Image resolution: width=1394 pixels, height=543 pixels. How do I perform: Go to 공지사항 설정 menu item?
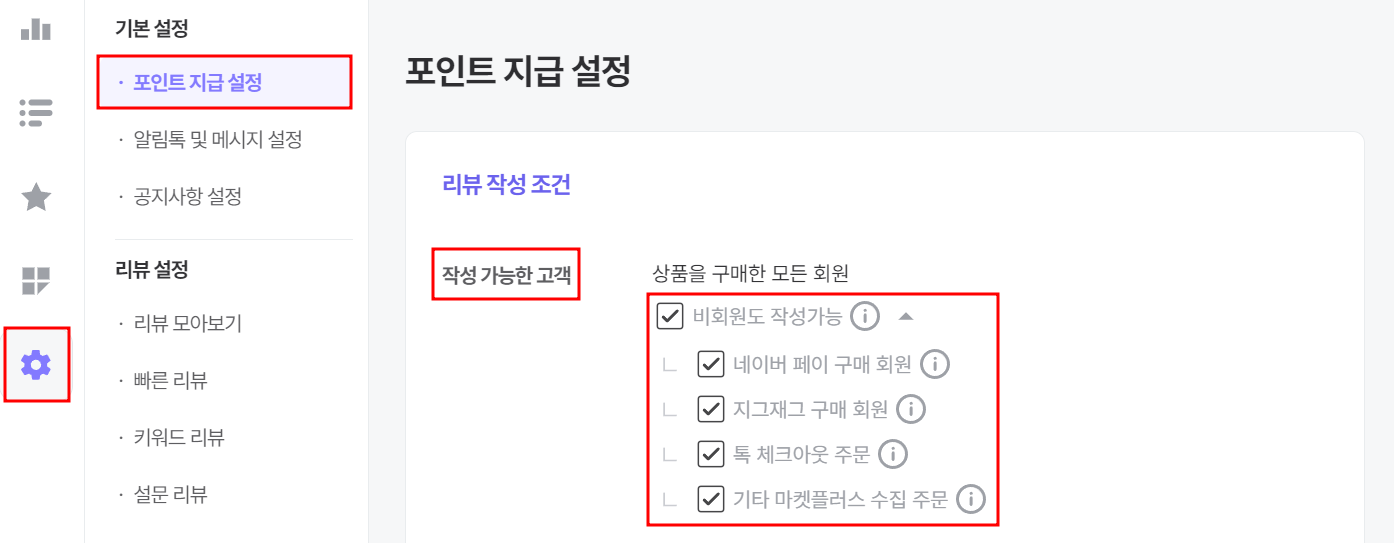tap(187, 197)
